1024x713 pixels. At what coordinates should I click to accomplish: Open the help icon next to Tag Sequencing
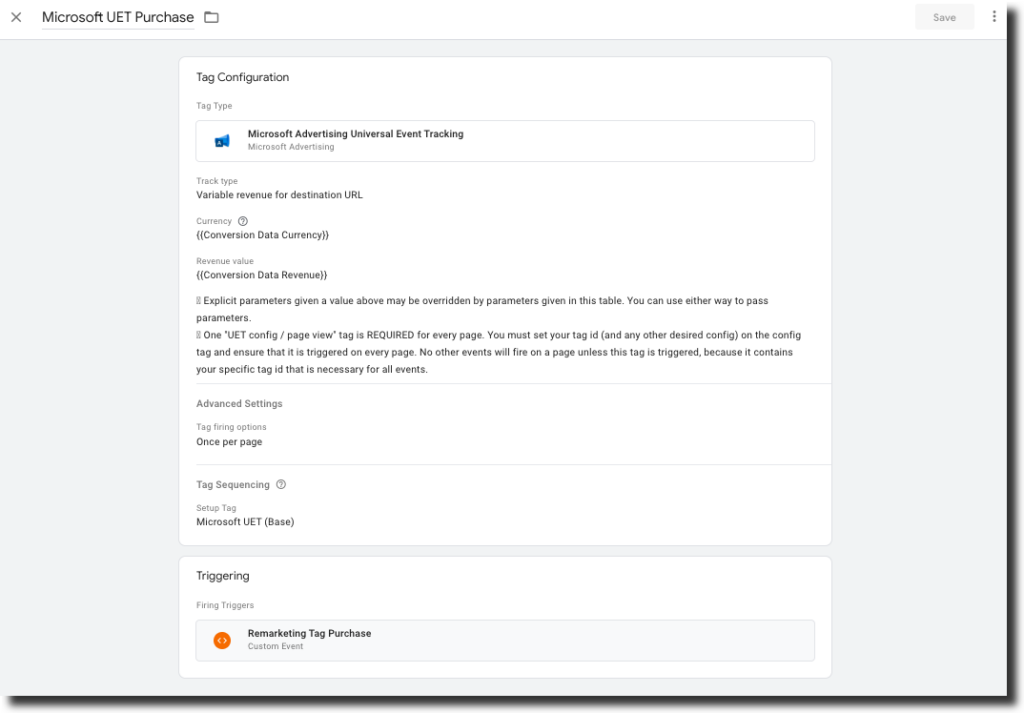coord(281,485)
